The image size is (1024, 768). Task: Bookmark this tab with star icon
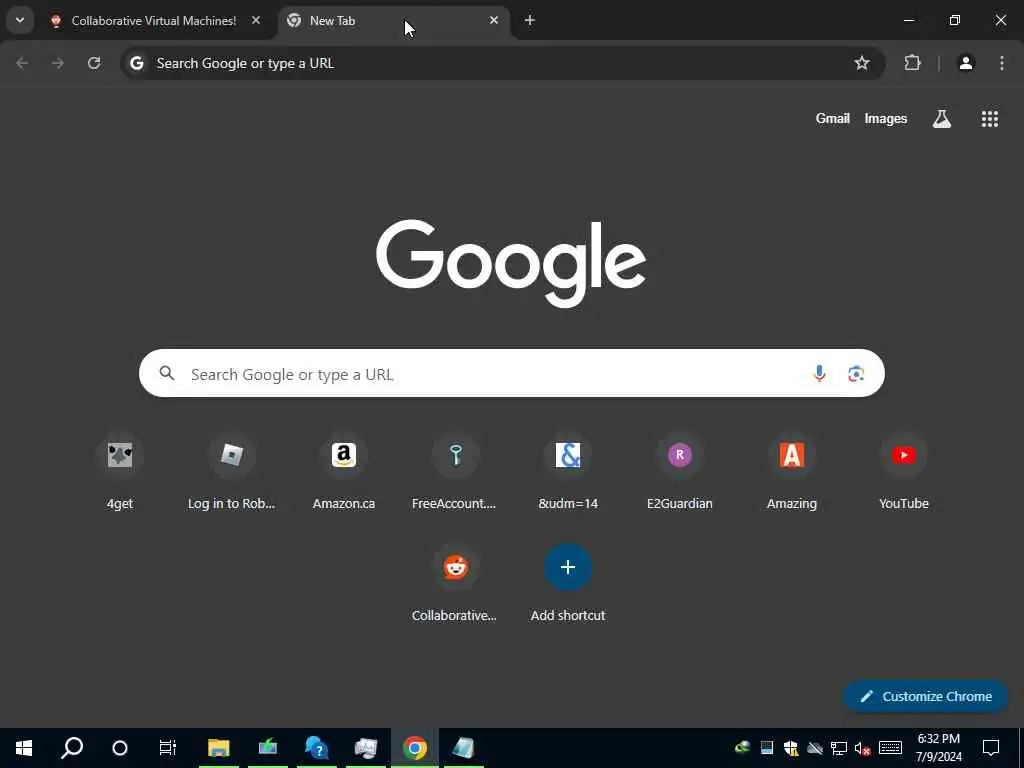click(x=862, y=63)
